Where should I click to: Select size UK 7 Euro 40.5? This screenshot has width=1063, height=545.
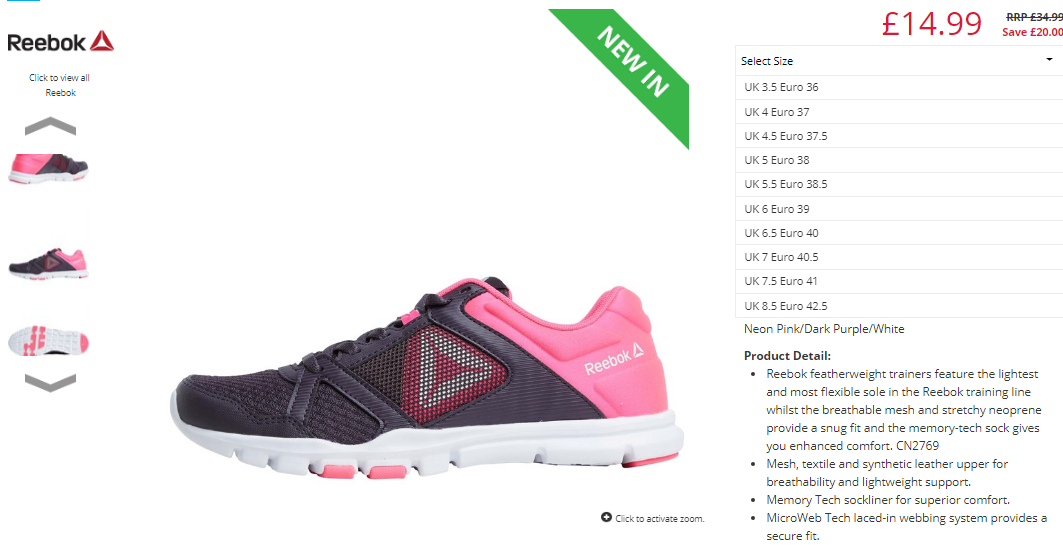(899, 257)
